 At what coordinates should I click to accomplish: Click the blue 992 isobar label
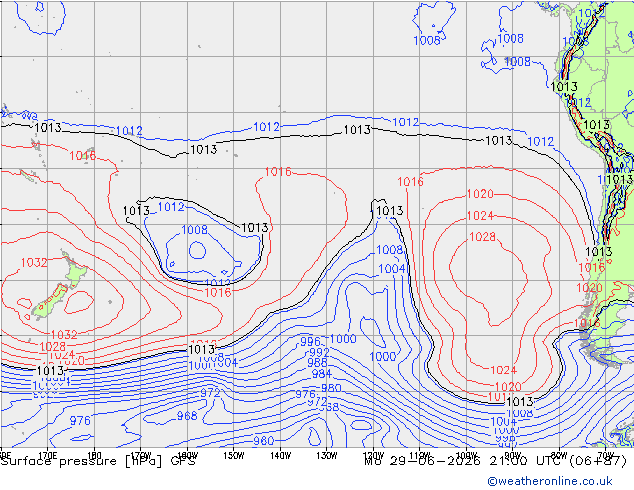319,352
